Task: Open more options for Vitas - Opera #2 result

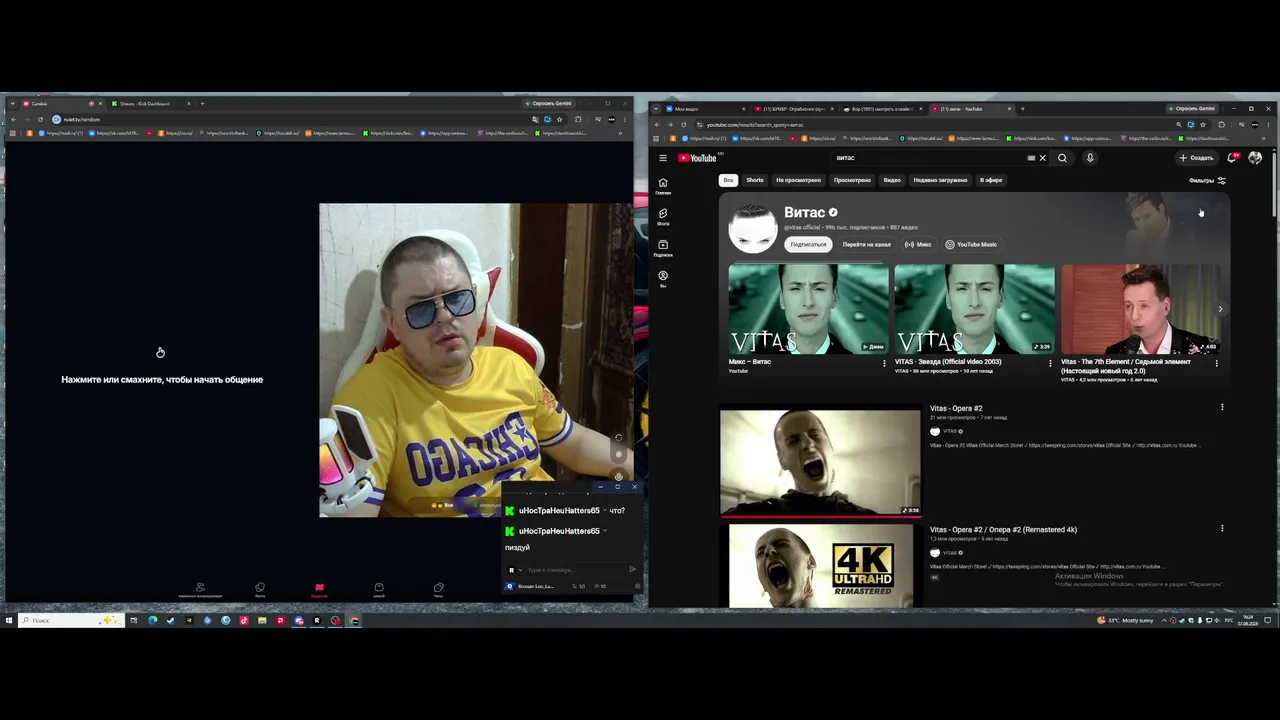Action: tap(1222, 407)
